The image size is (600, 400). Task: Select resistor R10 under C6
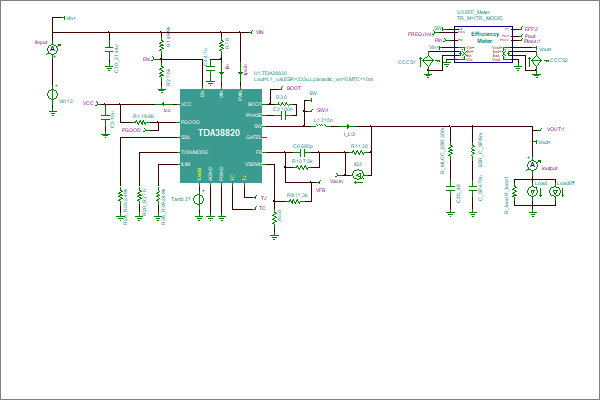pos(302,167)
